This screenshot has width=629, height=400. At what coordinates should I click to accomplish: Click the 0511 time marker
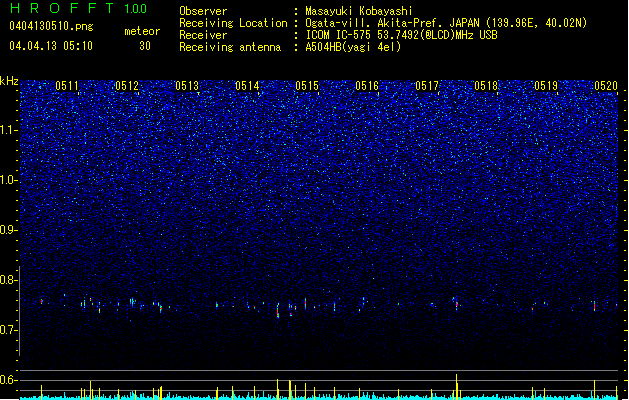pos(67,86)
